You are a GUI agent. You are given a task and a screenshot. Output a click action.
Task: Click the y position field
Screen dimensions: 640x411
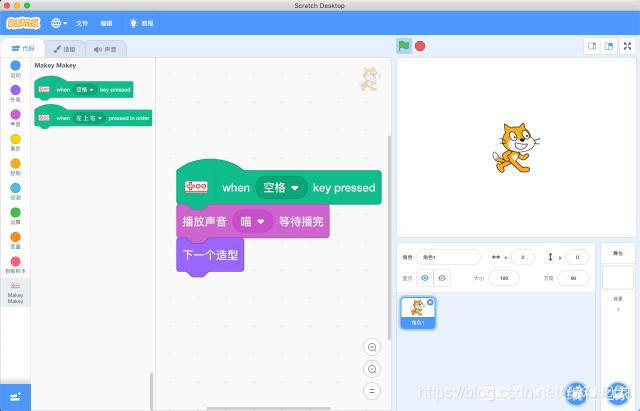[x=577, y=257]
